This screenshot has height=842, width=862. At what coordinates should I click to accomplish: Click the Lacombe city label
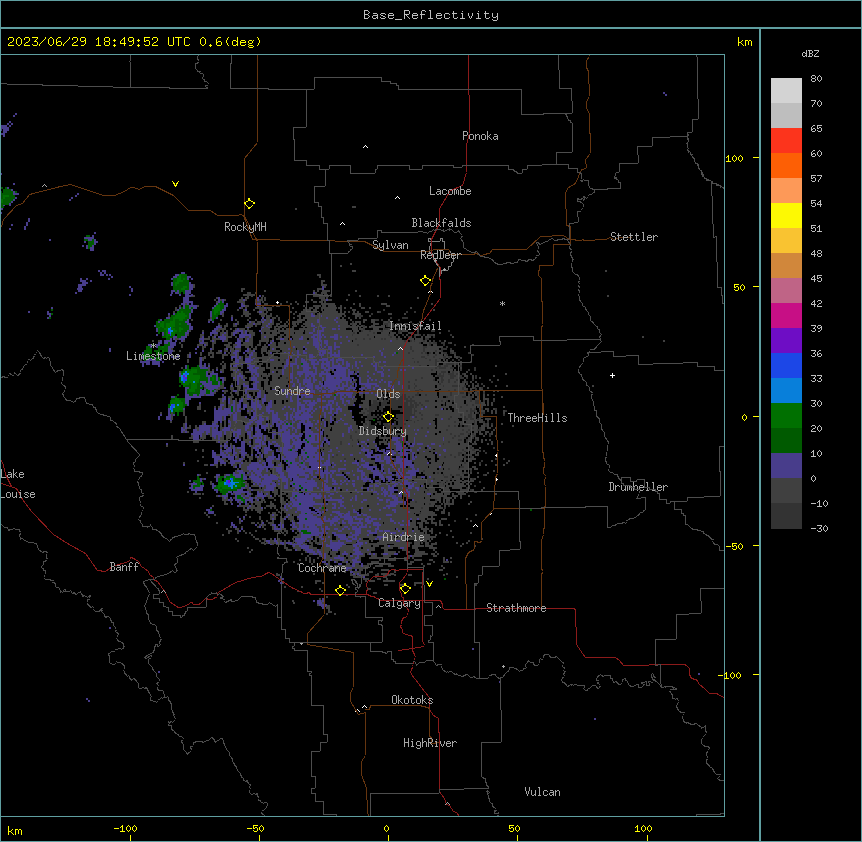(450, 191)
